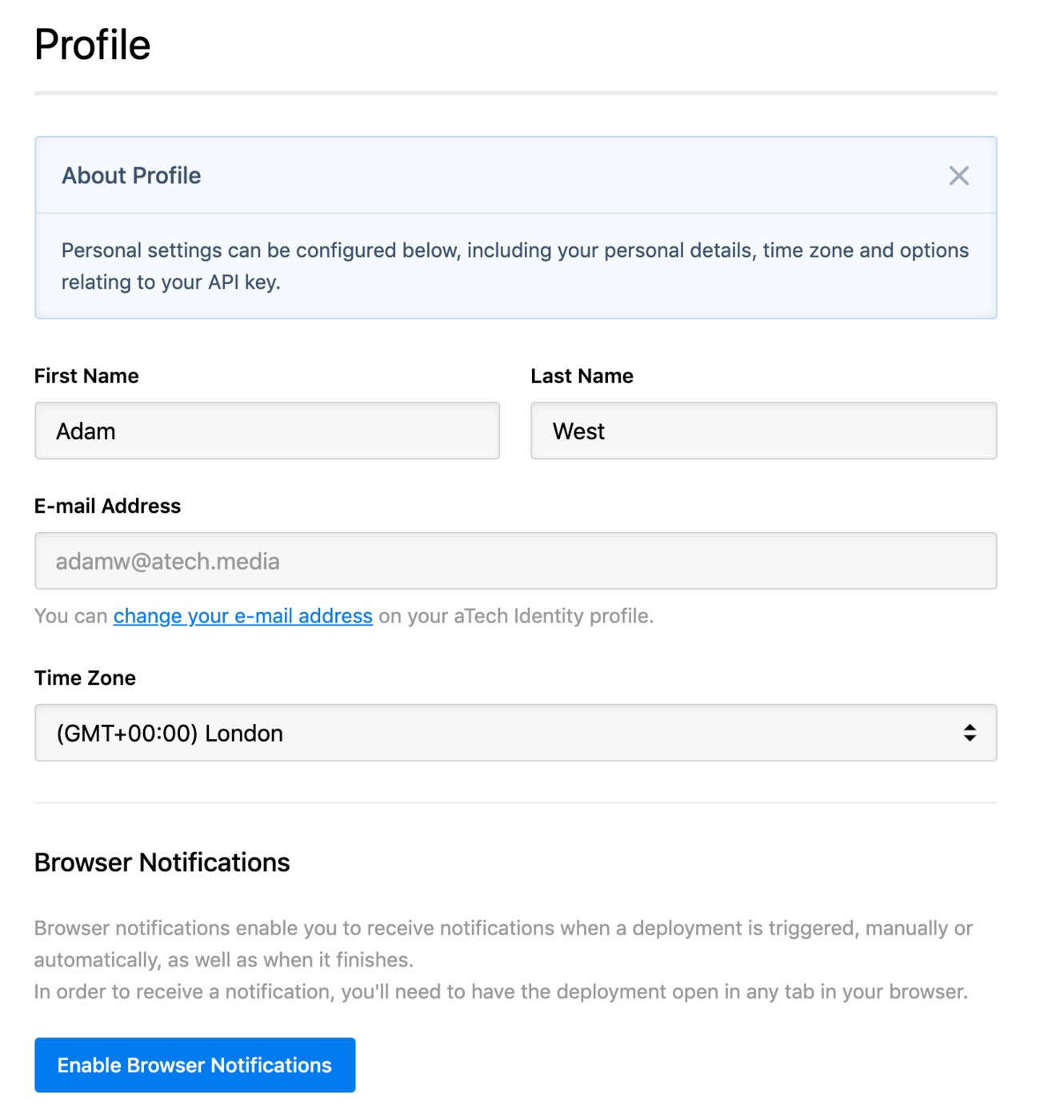Follow the change your e-mail address link
This screenshot has height=1120, width=1064.
point(242,616)
